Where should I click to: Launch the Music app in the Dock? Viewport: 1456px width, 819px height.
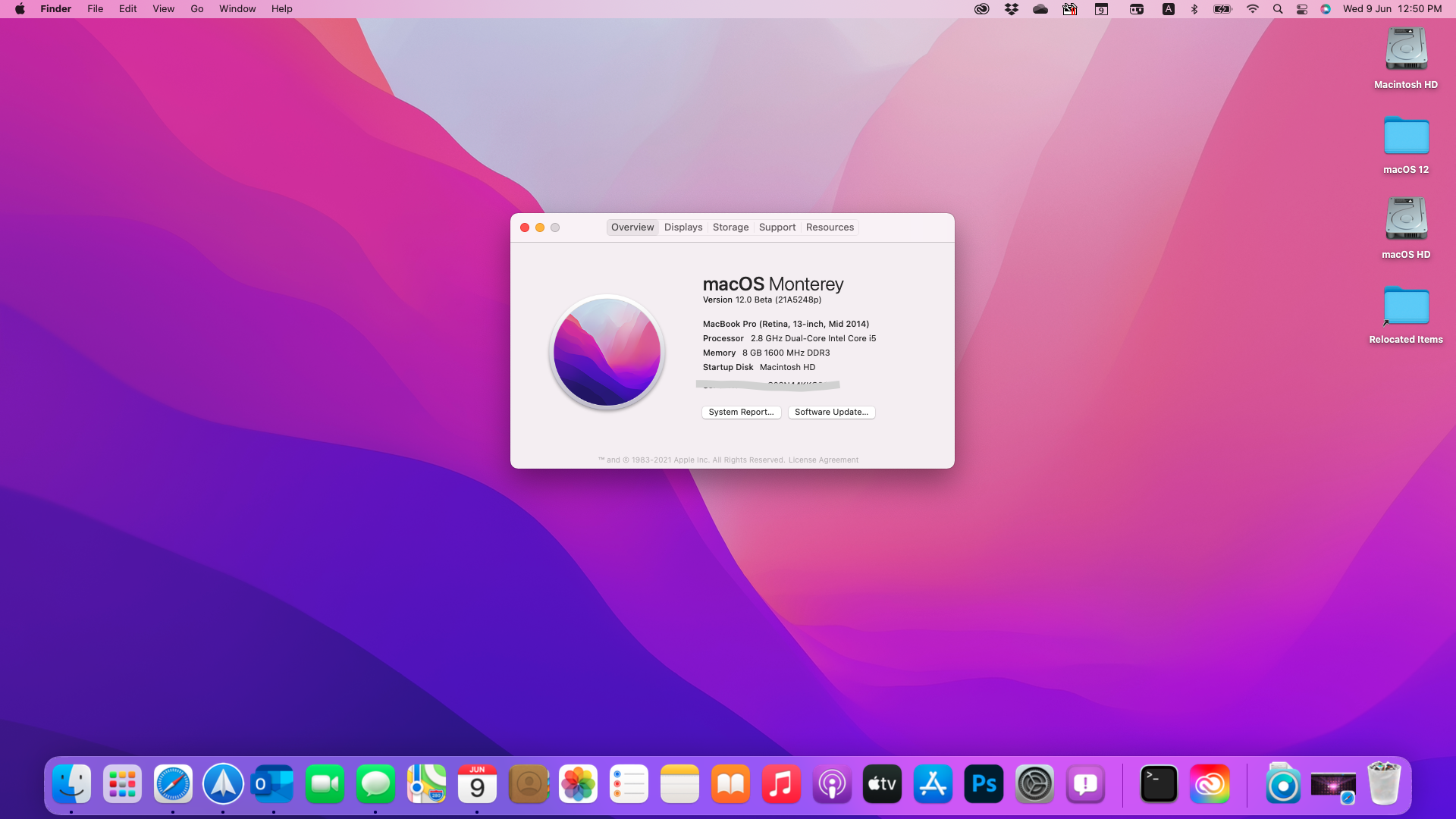coord(781,784)
